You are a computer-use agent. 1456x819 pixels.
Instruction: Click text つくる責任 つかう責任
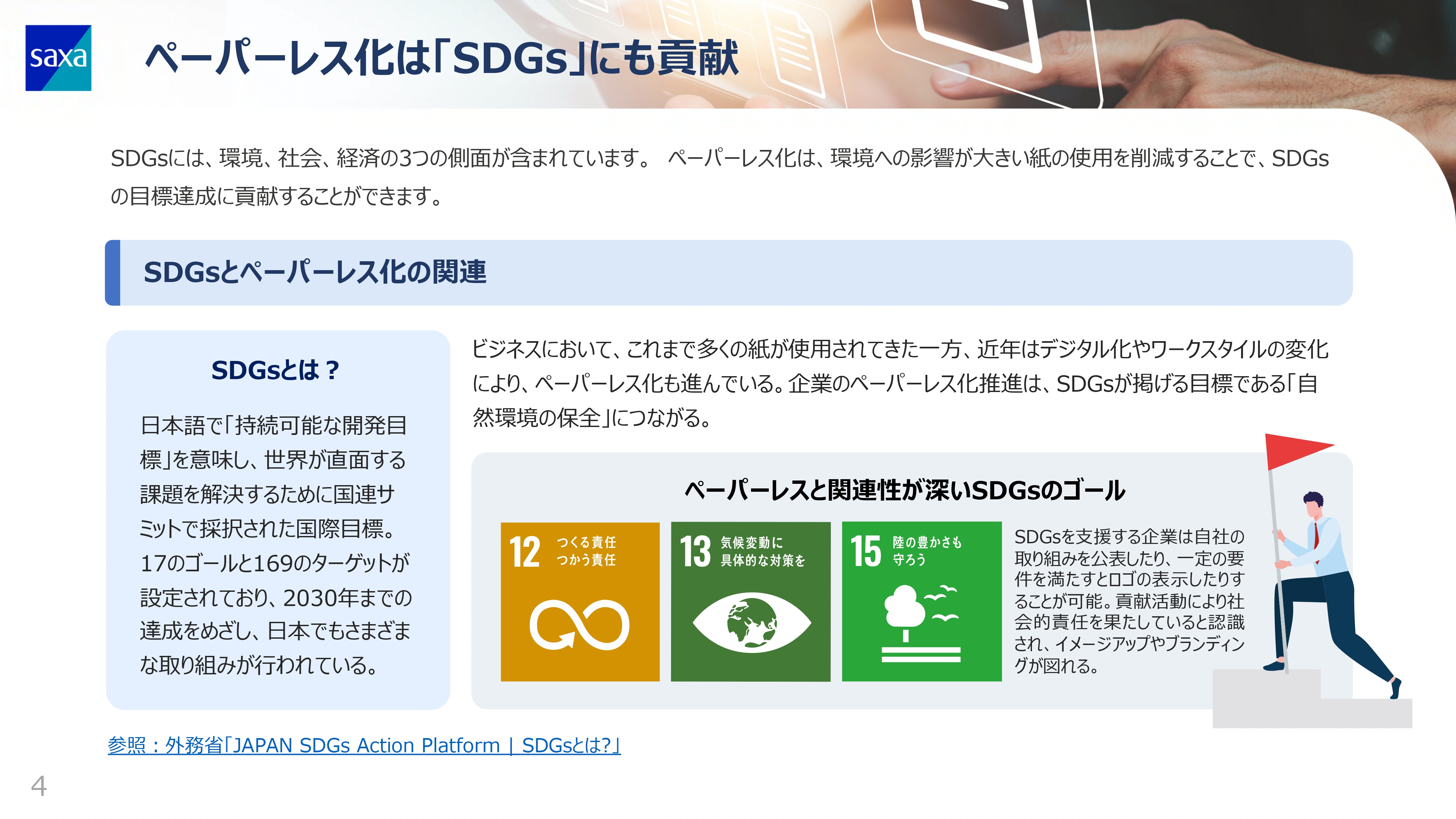pos(586,551)
